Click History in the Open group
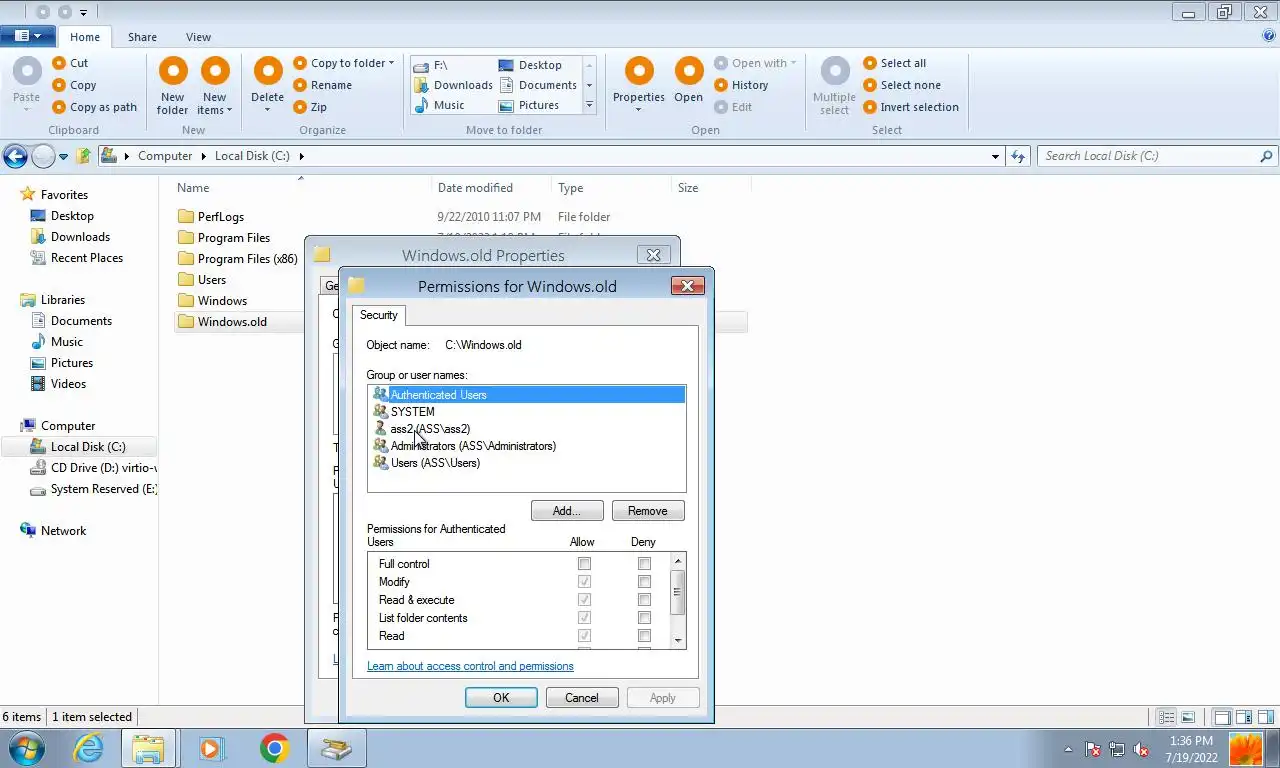1280x768 pixels. [741, 85]
